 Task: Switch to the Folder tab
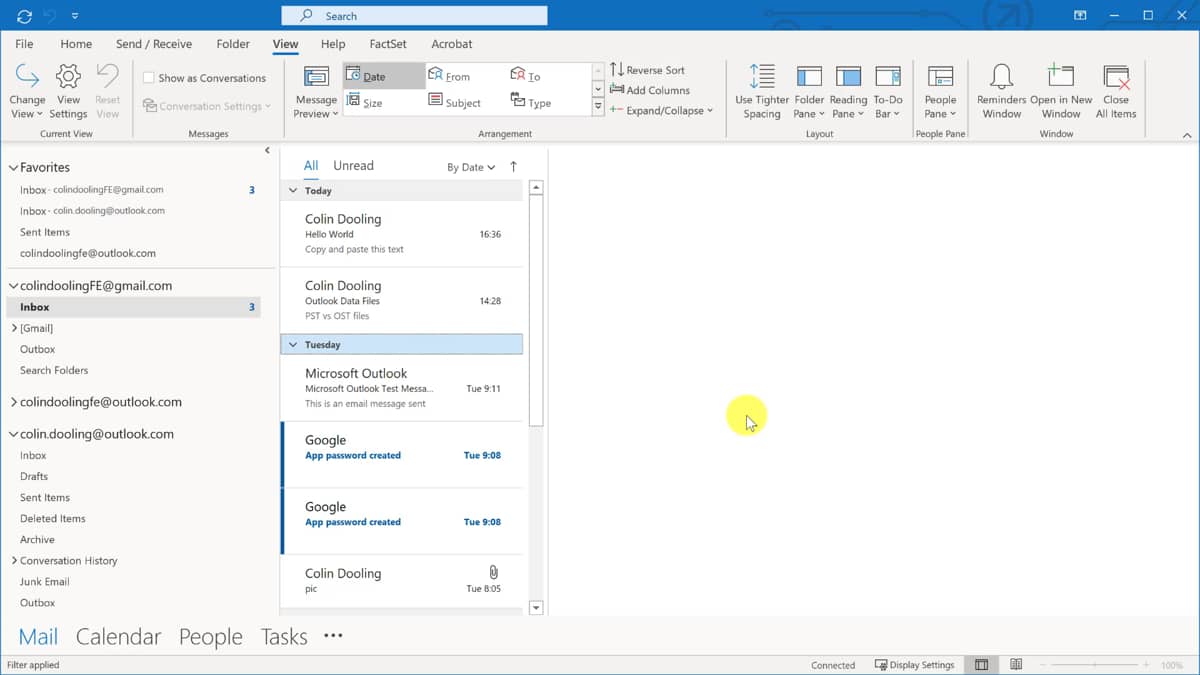pos(233,44)
